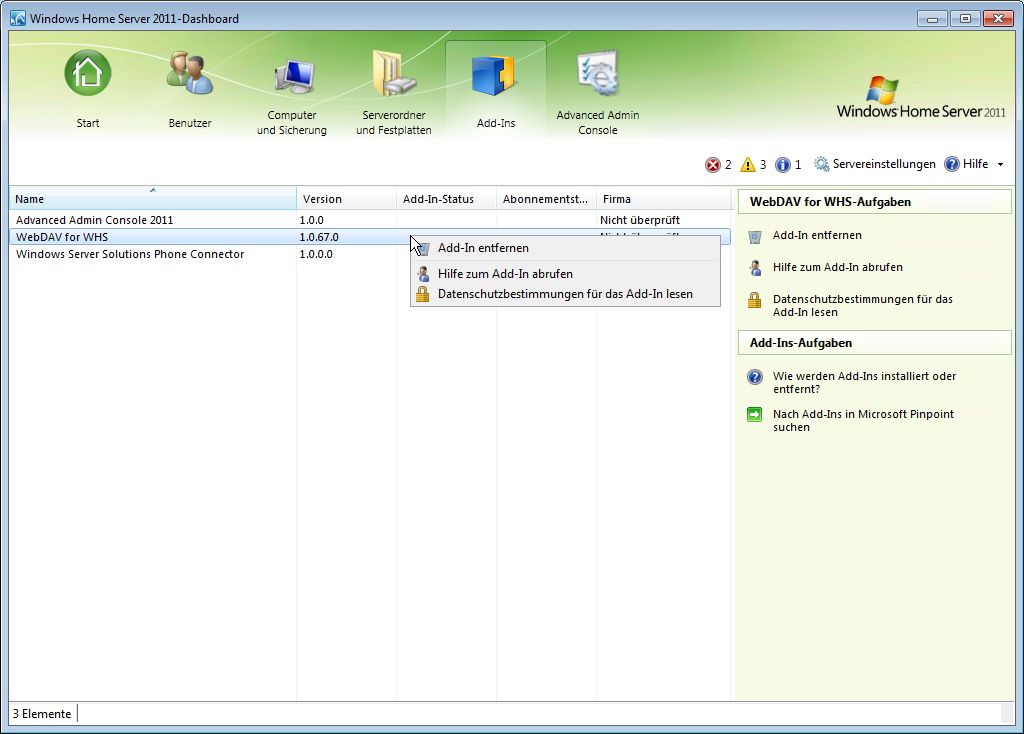
Task: Click Add-In entfernen link in task pane
Action: pyautogui.click(x=817, y=235)
